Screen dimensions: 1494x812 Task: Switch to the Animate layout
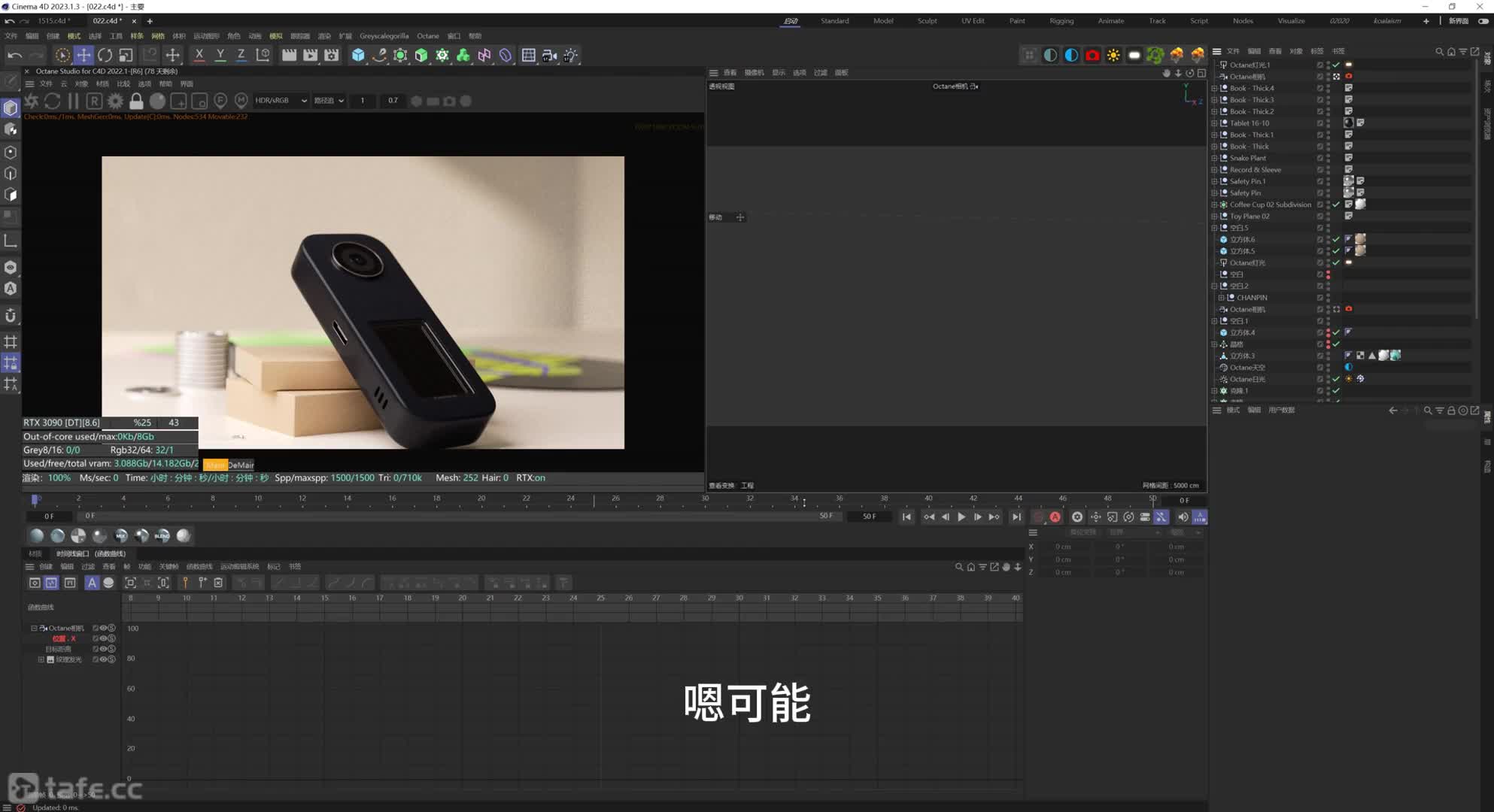1110,21
